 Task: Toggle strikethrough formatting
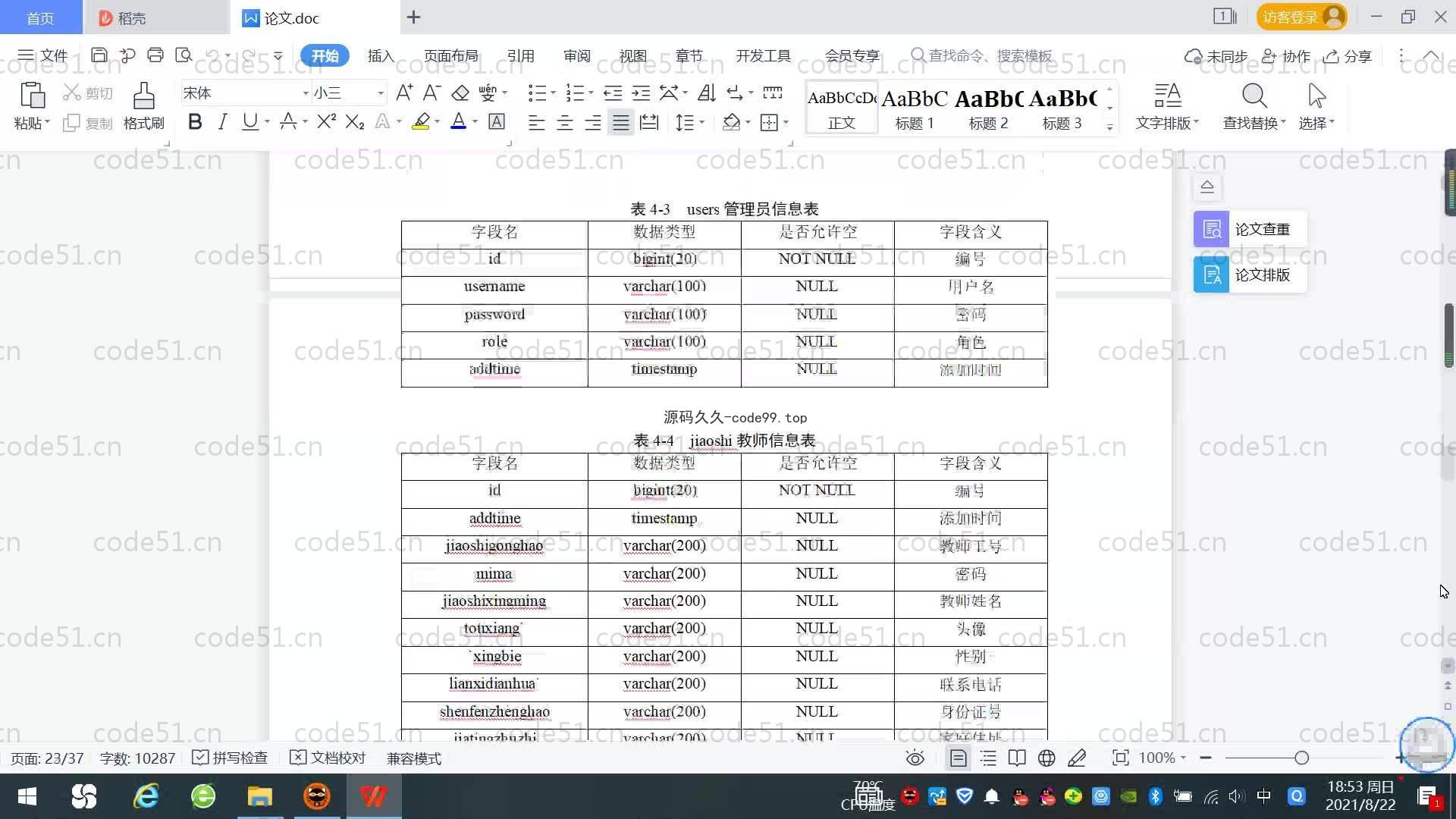click(x=288, y=121)
